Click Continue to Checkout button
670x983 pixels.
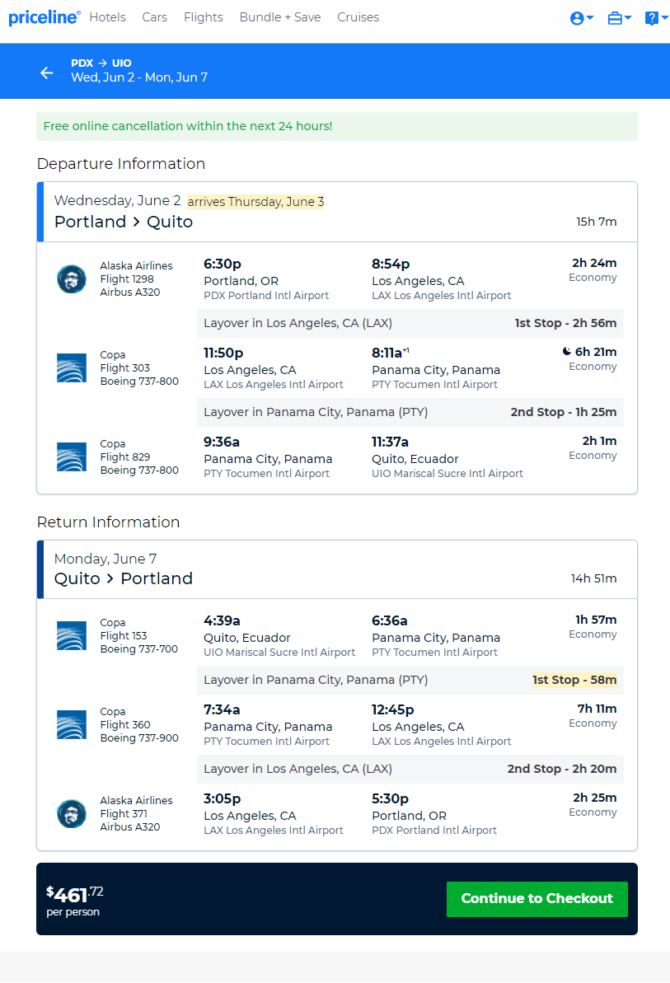(537, 899)
